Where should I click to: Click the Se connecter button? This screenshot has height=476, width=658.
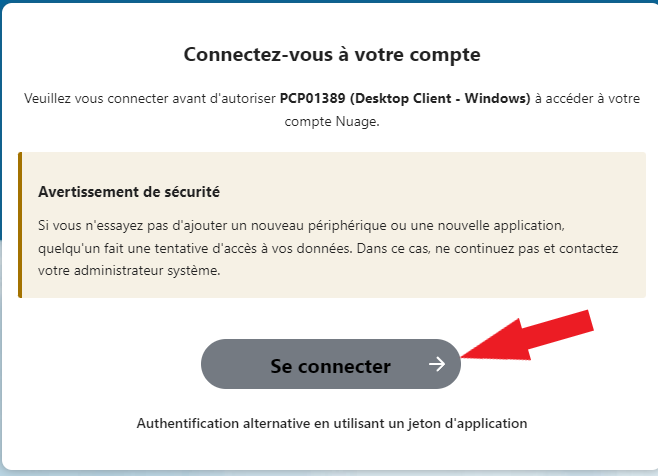(x=330, y=365)
